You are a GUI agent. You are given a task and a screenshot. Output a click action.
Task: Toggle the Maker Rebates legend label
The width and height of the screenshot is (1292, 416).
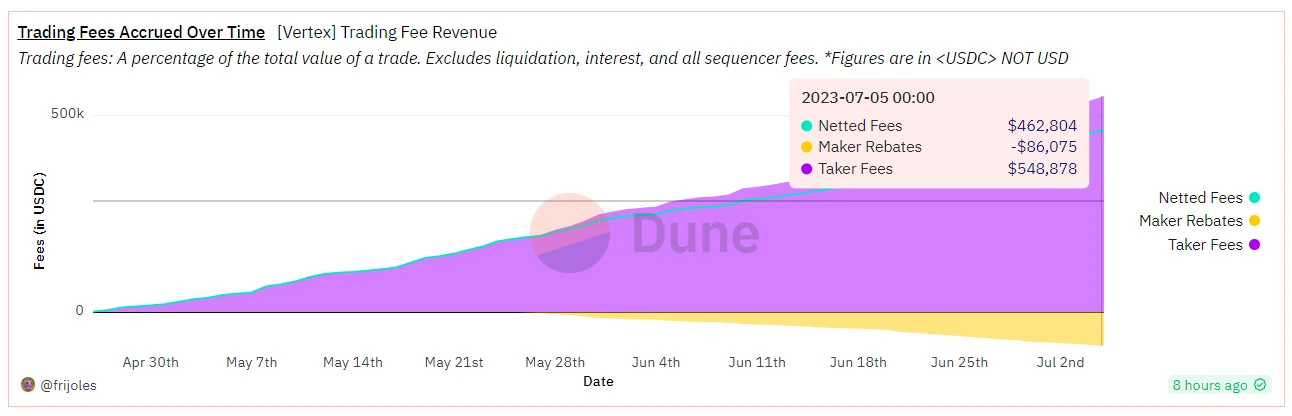tap(1190, 221)
